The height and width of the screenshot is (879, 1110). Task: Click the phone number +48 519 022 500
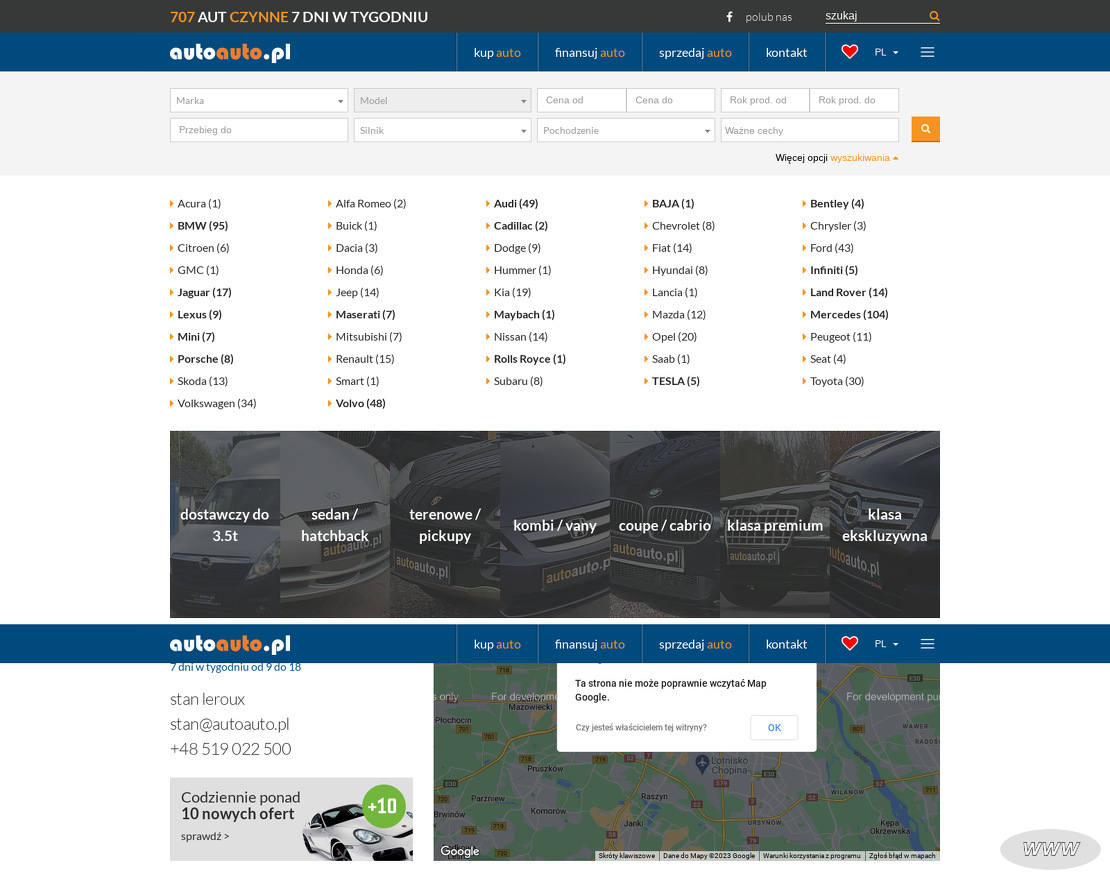[x=230, y=749]
